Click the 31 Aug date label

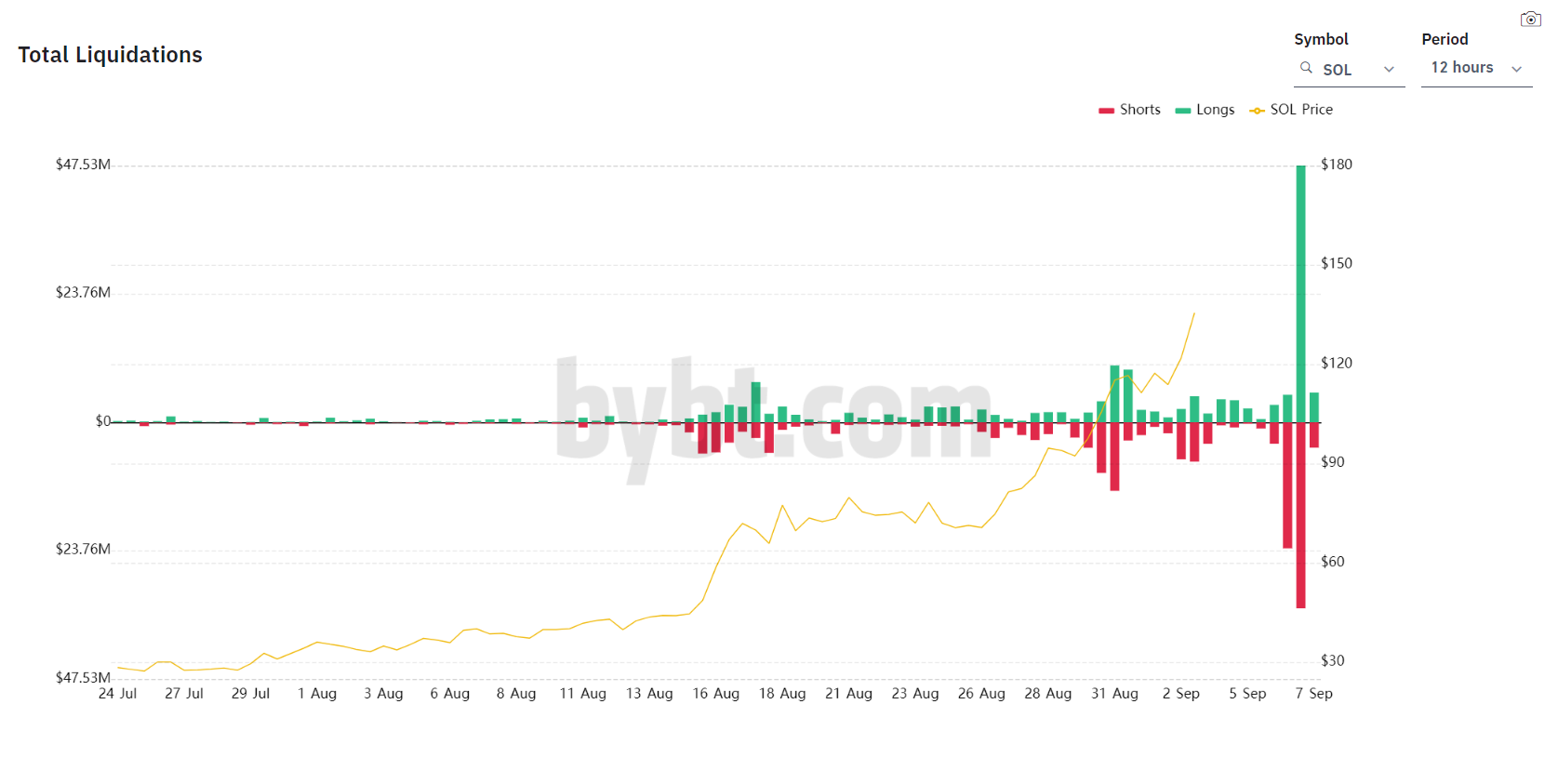(x=1114, y=694)
